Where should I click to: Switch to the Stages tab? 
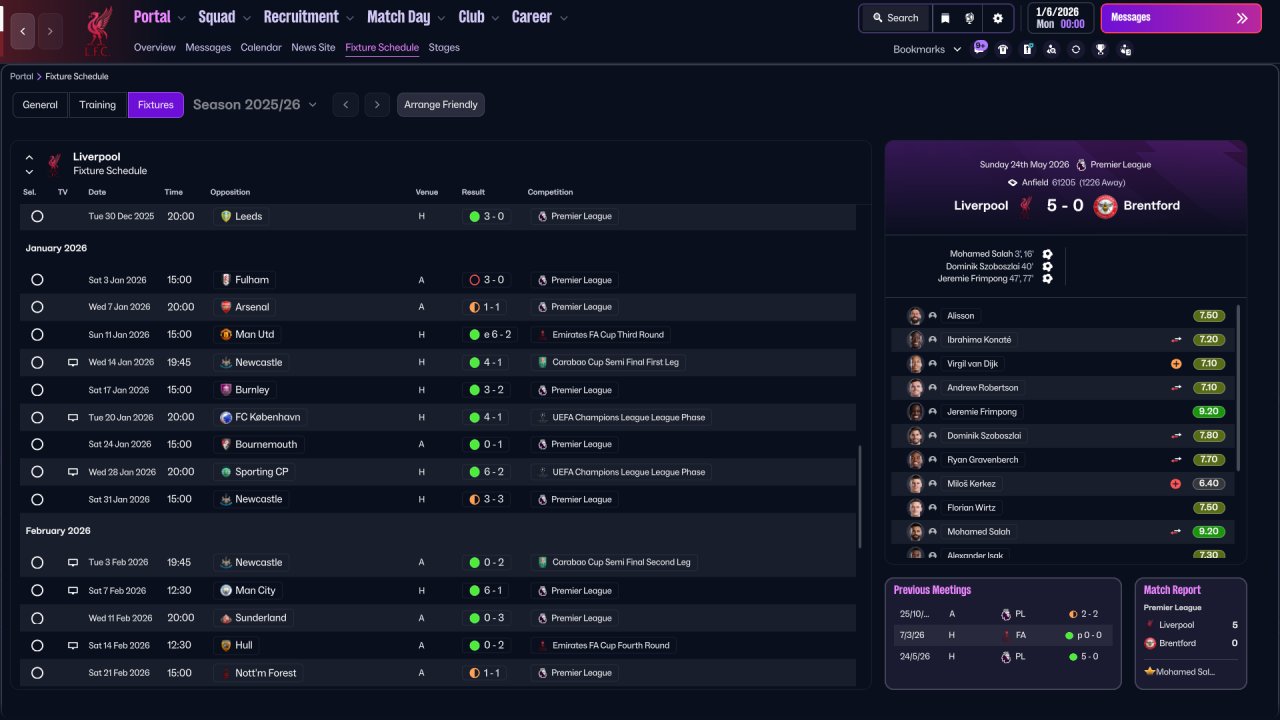coord(444,47)
